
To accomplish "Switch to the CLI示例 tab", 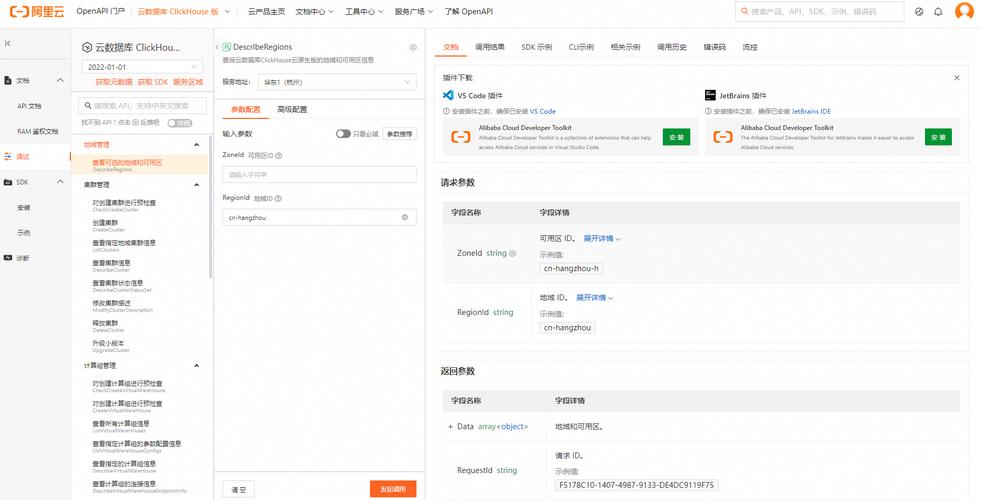I will (581, 47).
